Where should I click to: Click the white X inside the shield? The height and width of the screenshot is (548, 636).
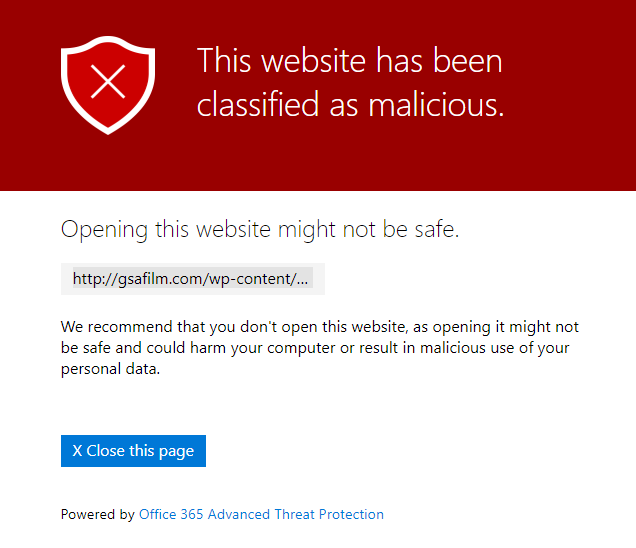tap(108, 82)
